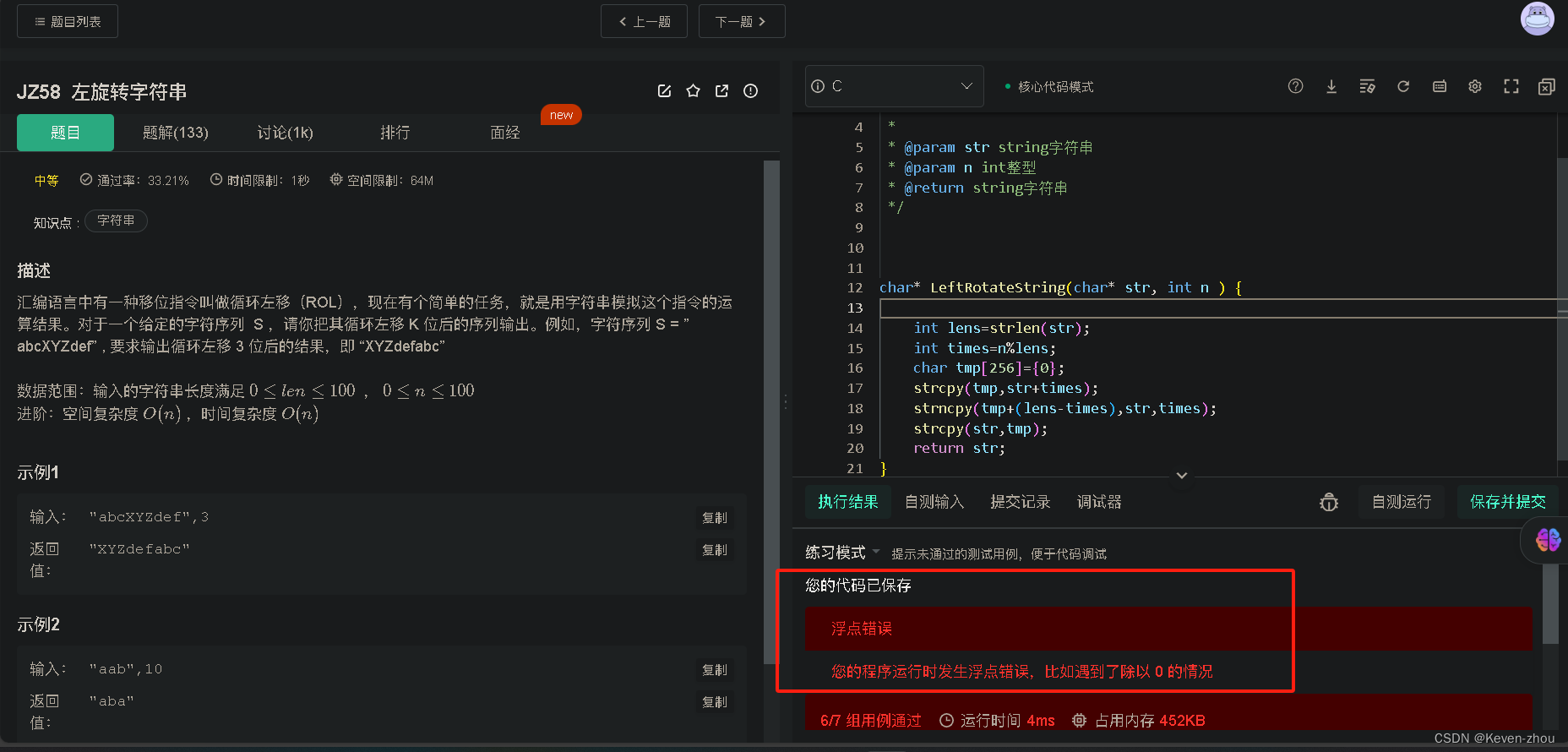Image resolution: width=1568 pixels, height=752 pixels.
Task: Report problem with exclamation icon
Action: pos(750,91)
